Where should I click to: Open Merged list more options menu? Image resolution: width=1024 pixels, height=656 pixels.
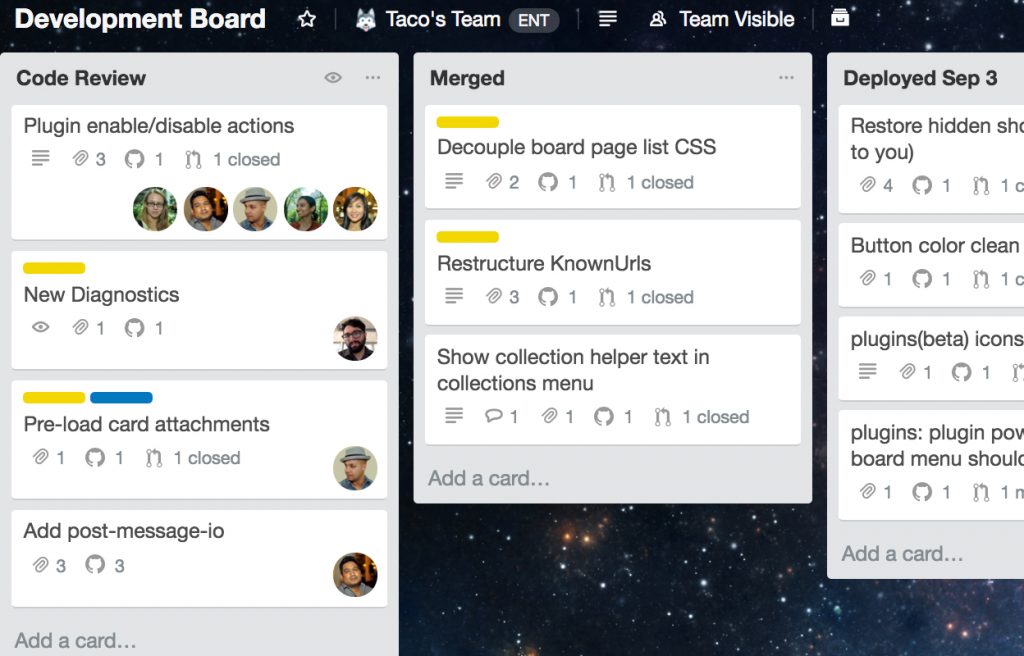pyautogui.click(x=786, y=78)
